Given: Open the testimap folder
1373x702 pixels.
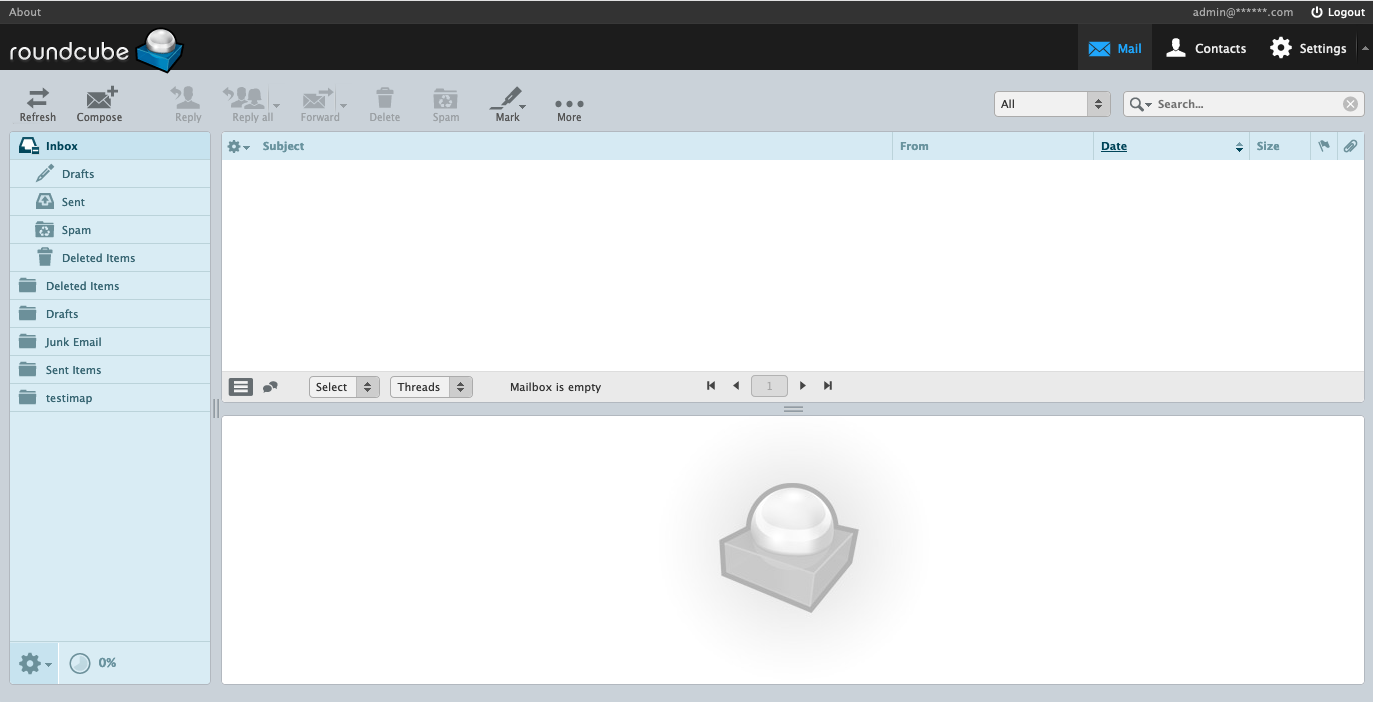Looking at the screenshot, I should pos(69,398).
